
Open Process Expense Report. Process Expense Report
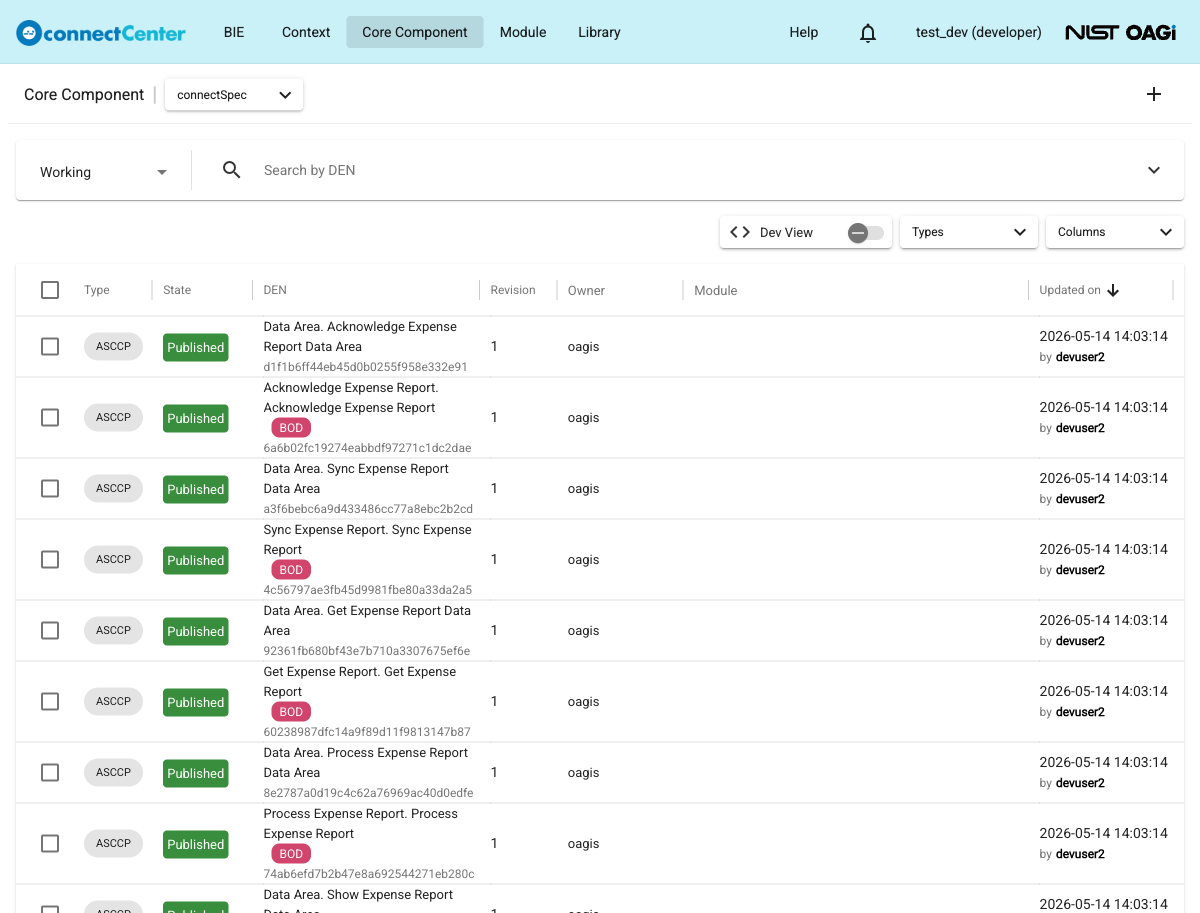click(360, 823)
